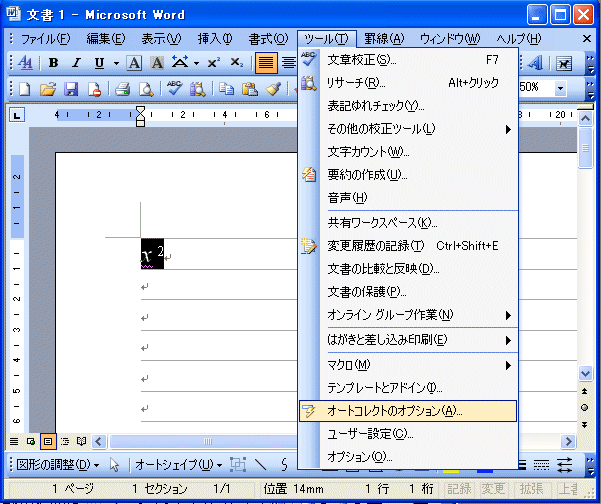The width and height of the screenshot is (601, 504).
Task: Toggle superscript x² button
Action: pyautogui.click(x=213, y=62)
